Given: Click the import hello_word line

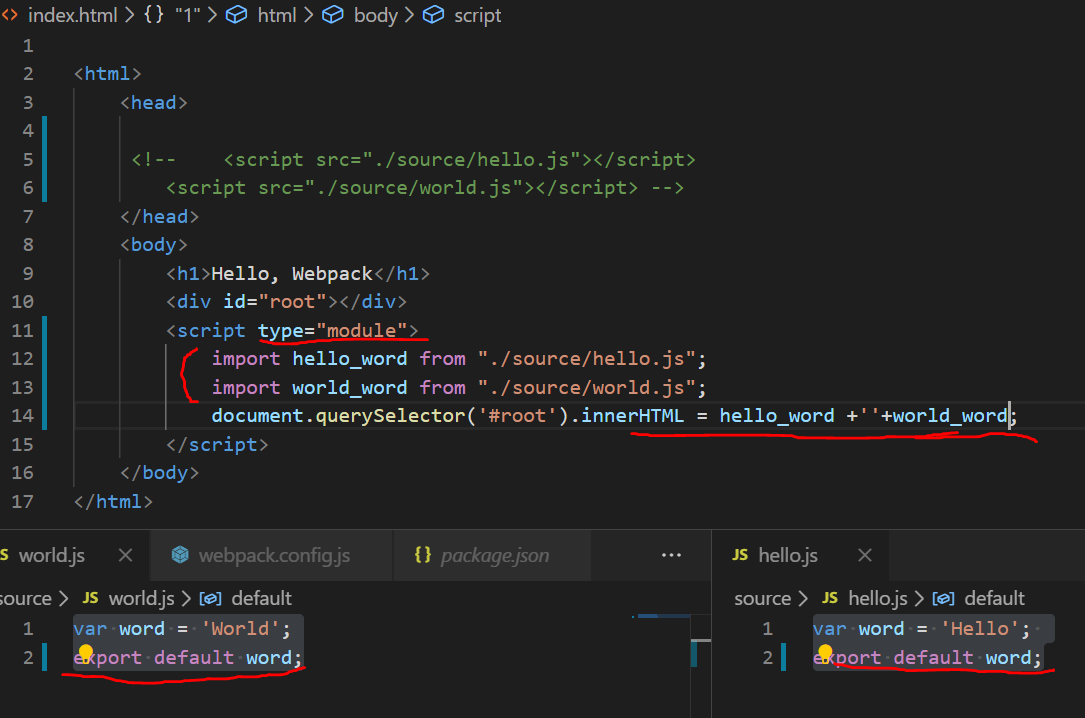Looking at the screenshot, I should (x=459, y=359).
